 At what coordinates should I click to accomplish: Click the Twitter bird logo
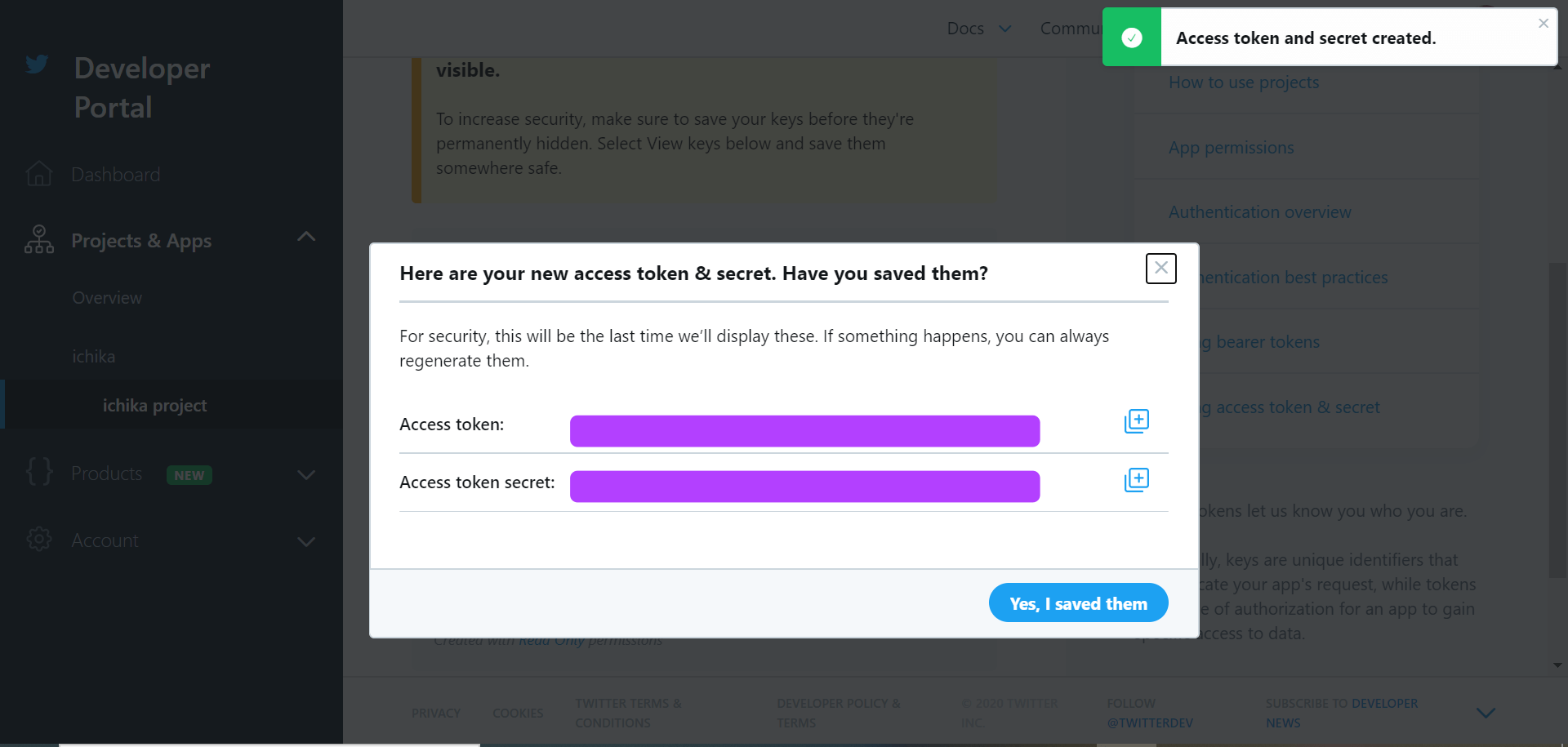click(37, 64)
